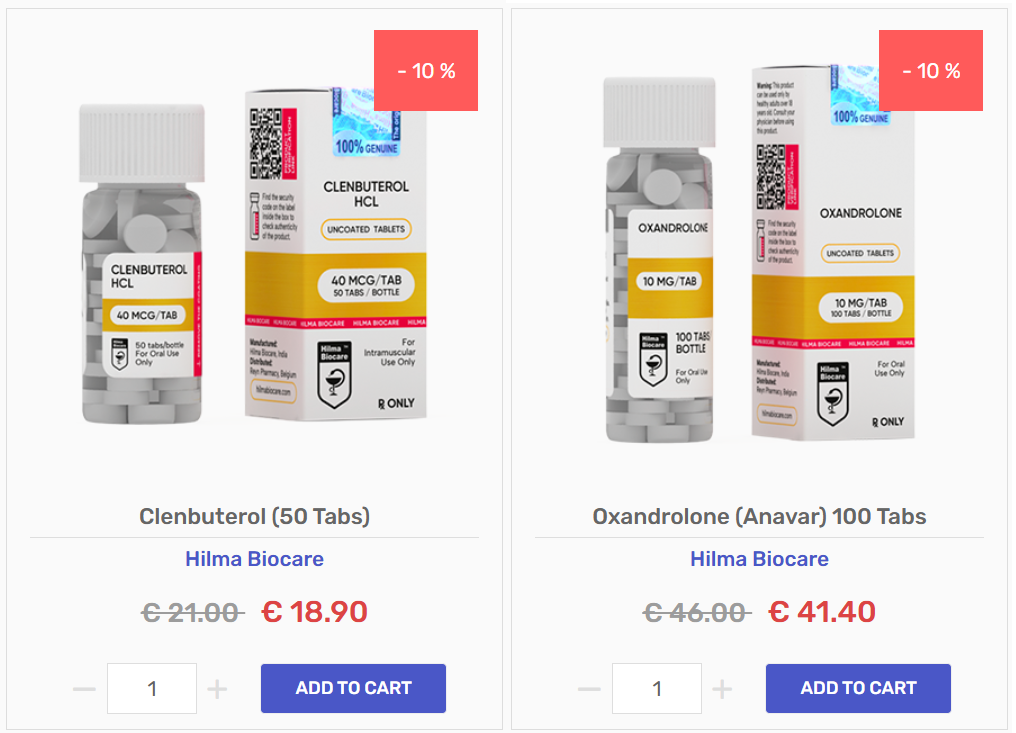Screen dimensions: 1016x733
Task: Click the € 41.40 discounted price
Action: click(822, 612)
